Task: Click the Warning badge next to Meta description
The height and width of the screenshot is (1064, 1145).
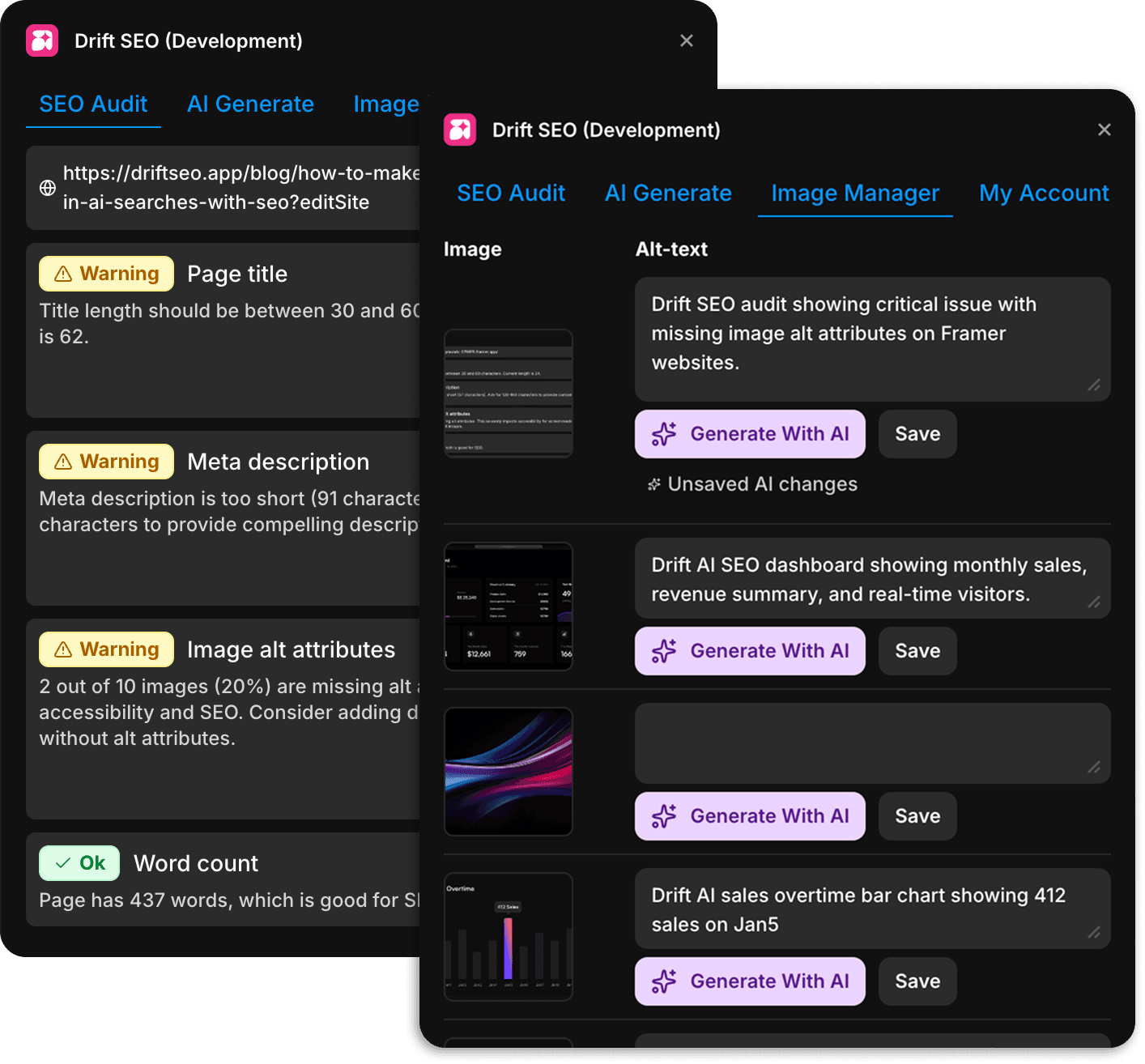Action: pos(106,462)
